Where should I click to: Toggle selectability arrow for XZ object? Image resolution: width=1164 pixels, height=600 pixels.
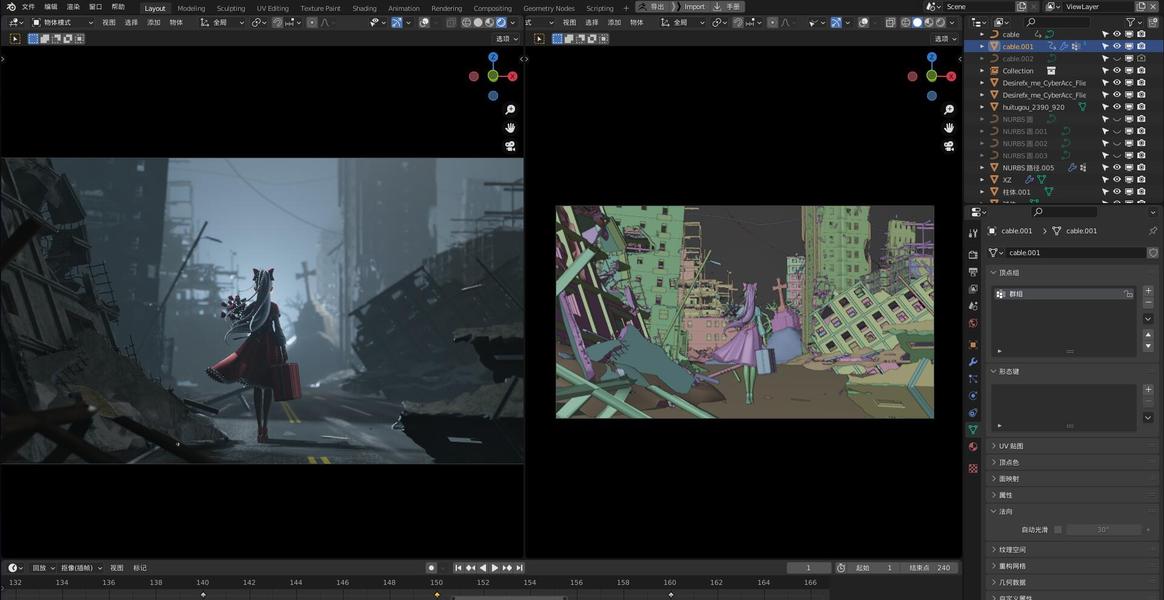coord(1105,180)
